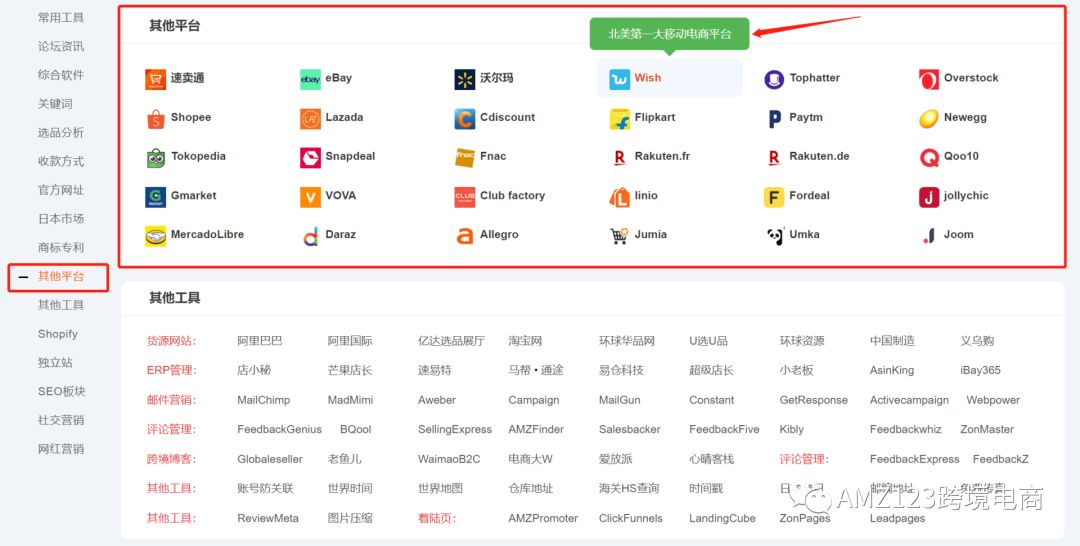Open the Rakuten.de platform link

(819, 156)
